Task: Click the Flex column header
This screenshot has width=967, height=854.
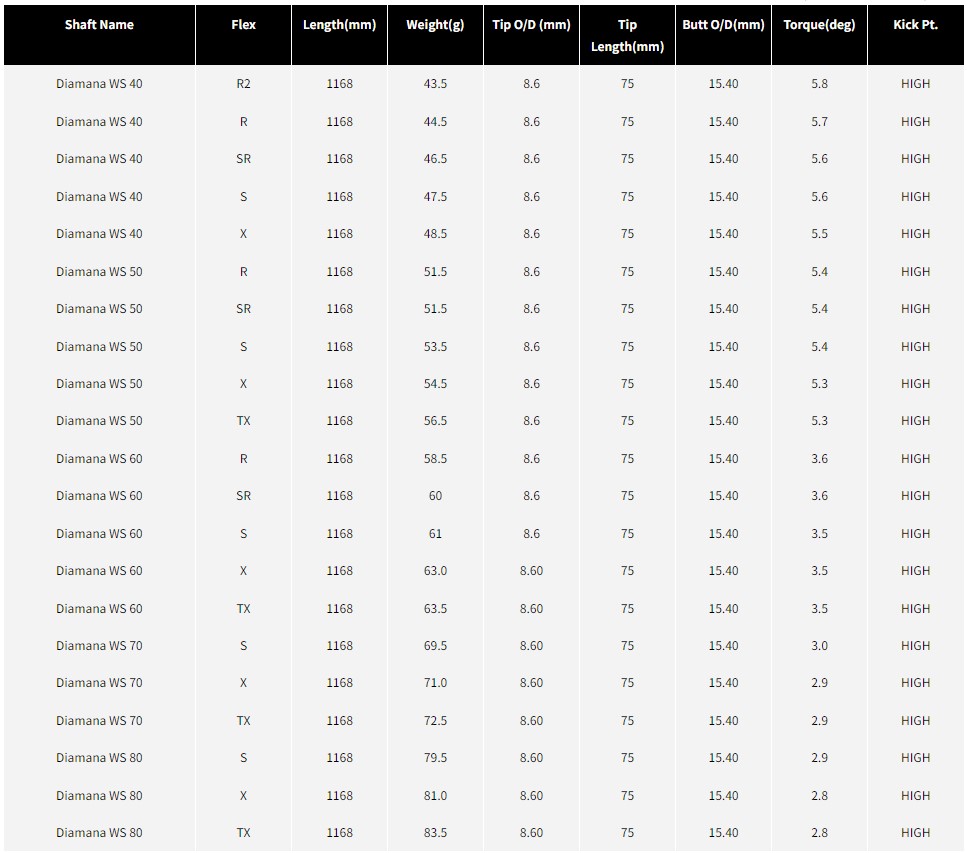Action: [244, 25]
